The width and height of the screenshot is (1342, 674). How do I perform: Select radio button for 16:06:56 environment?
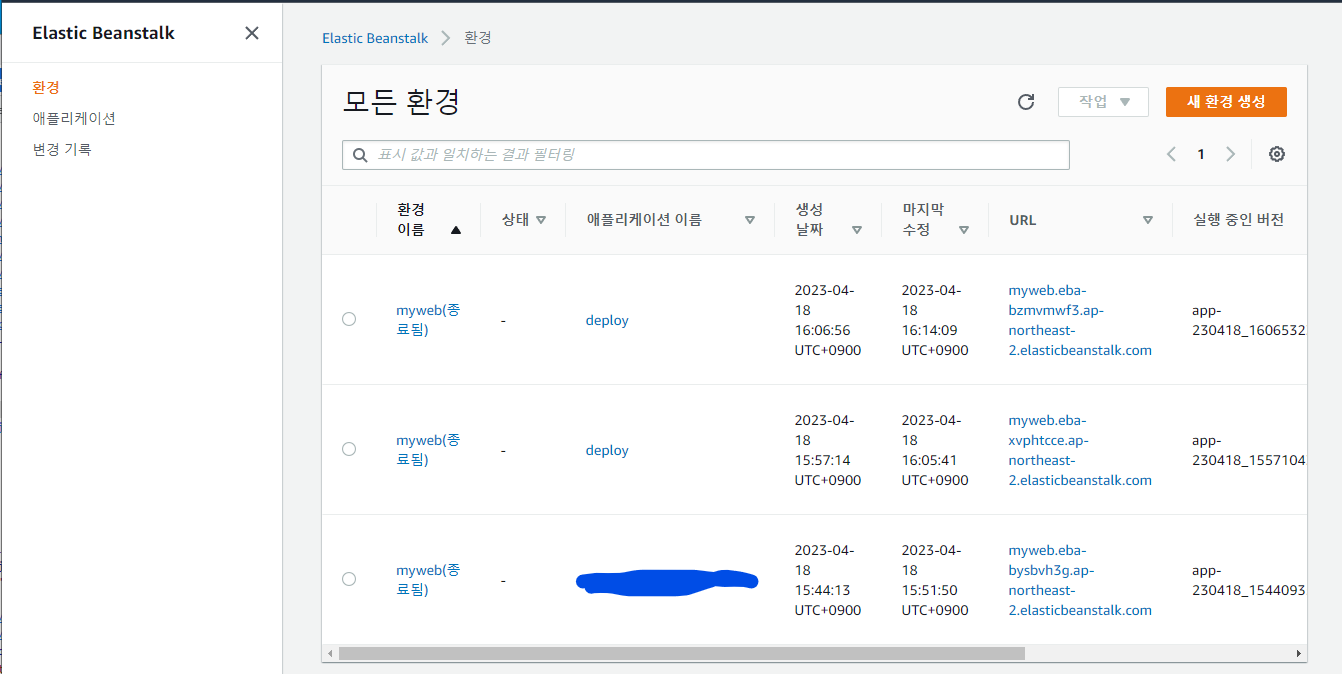tap(349, 319)
